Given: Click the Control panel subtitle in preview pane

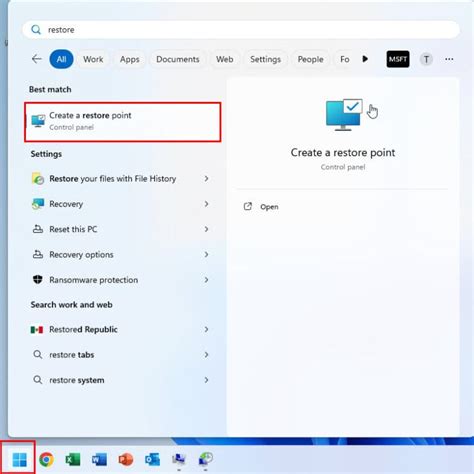Looking at the screenshot, I should tap(343, 167).
